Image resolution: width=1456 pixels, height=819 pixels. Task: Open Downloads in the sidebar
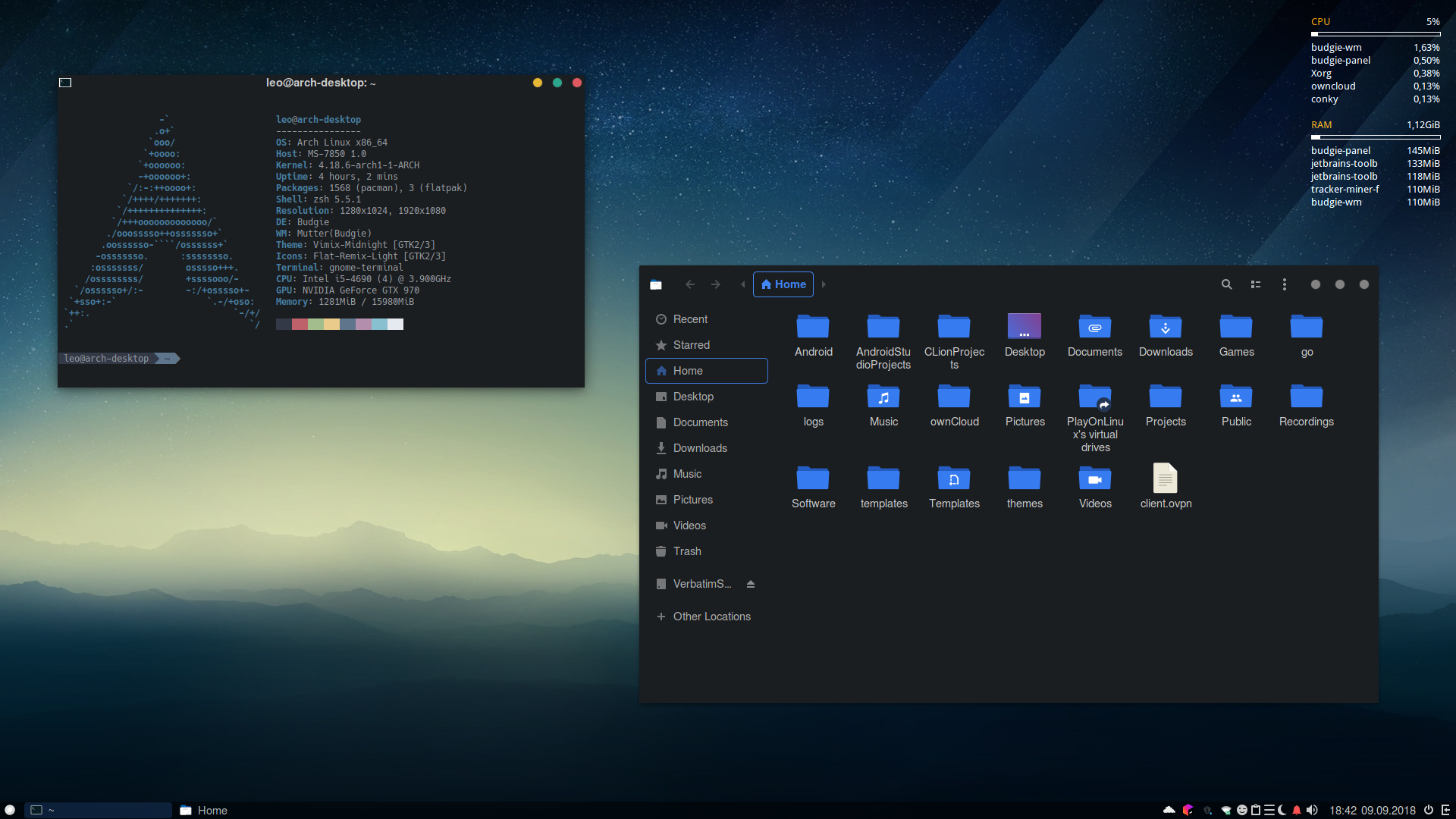706,448
